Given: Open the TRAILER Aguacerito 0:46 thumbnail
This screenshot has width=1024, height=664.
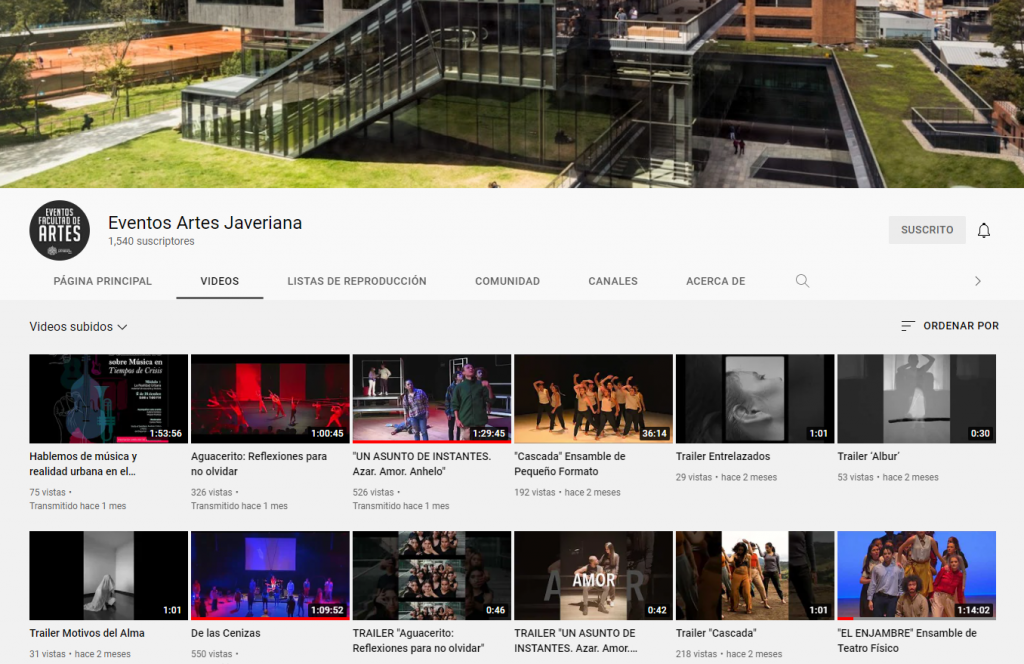Looking at the screenshot, I should pyautogui.click(x=432, y=575).
